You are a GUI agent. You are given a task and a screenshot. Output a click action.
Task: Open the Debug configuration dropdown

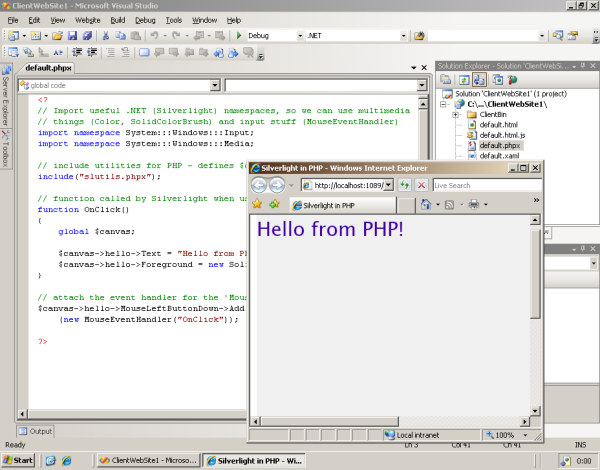point(300,36)
